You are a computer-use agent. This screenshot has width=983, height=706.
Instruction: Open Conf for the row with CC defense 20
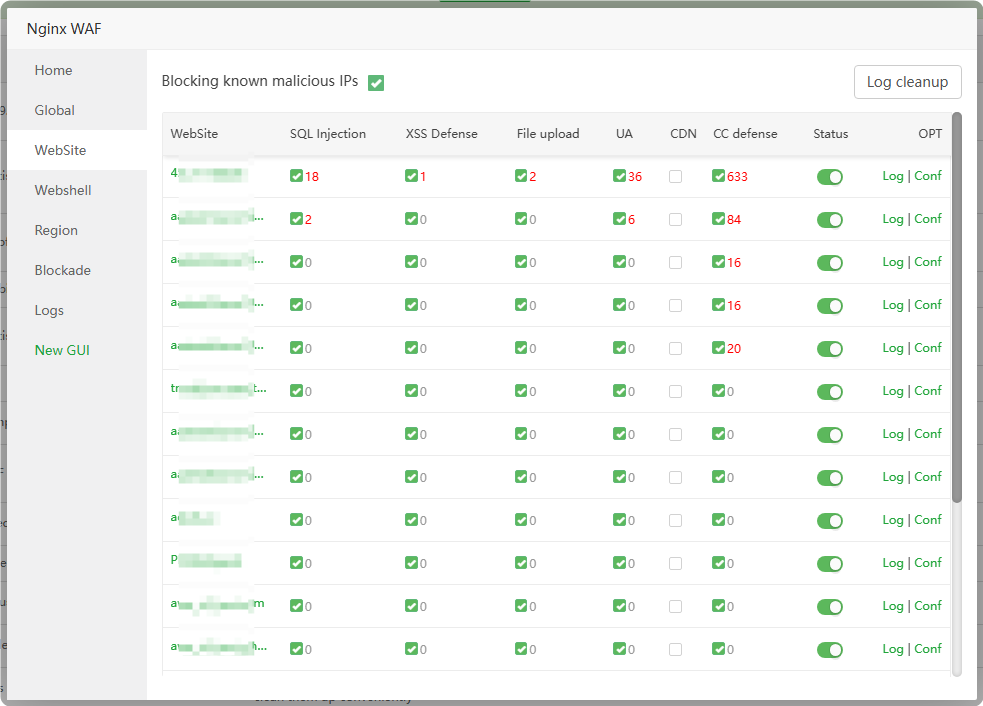(928, 348)
